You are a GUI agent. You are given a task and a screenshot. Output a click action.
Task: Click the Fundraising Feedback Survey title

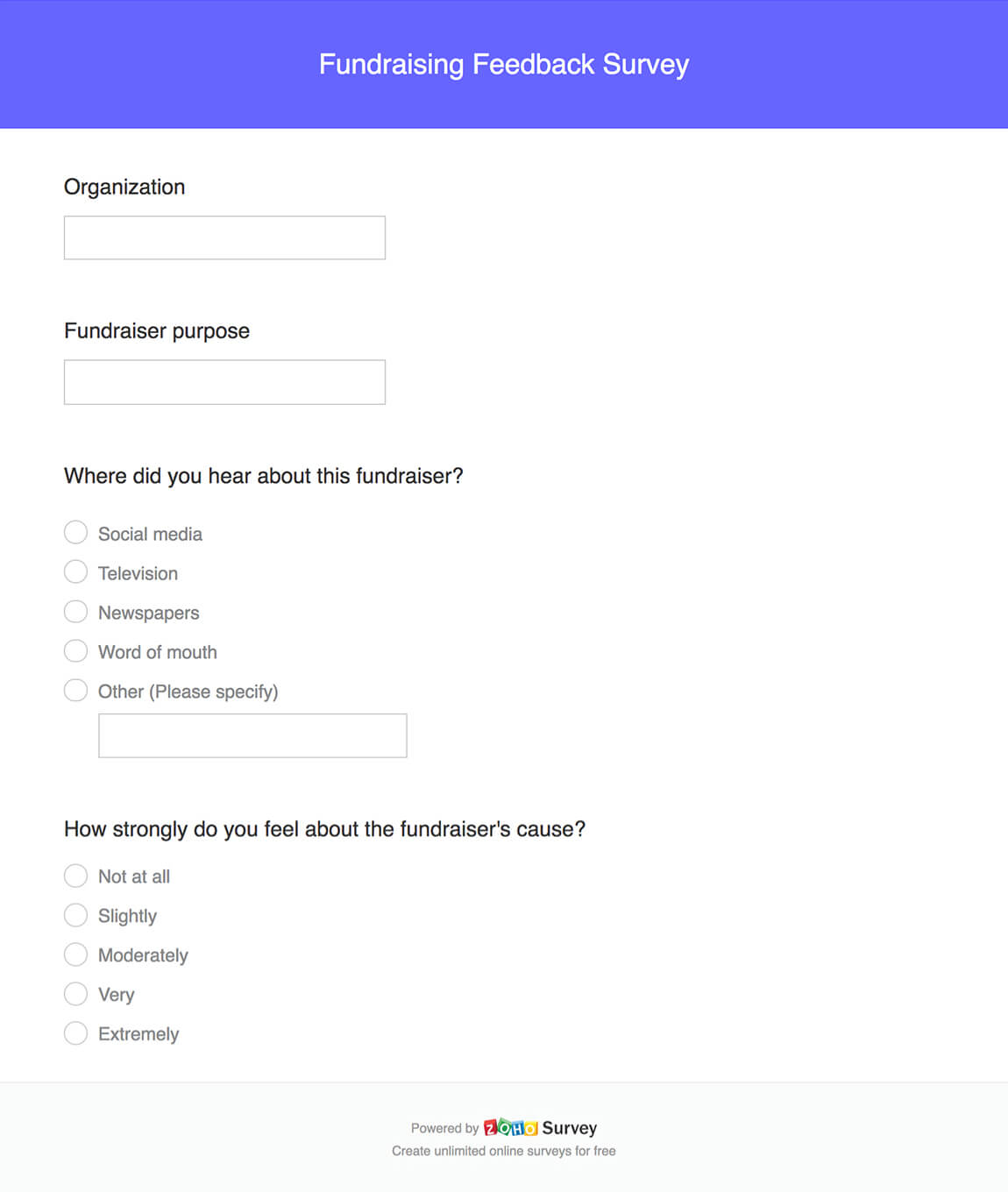504,63
